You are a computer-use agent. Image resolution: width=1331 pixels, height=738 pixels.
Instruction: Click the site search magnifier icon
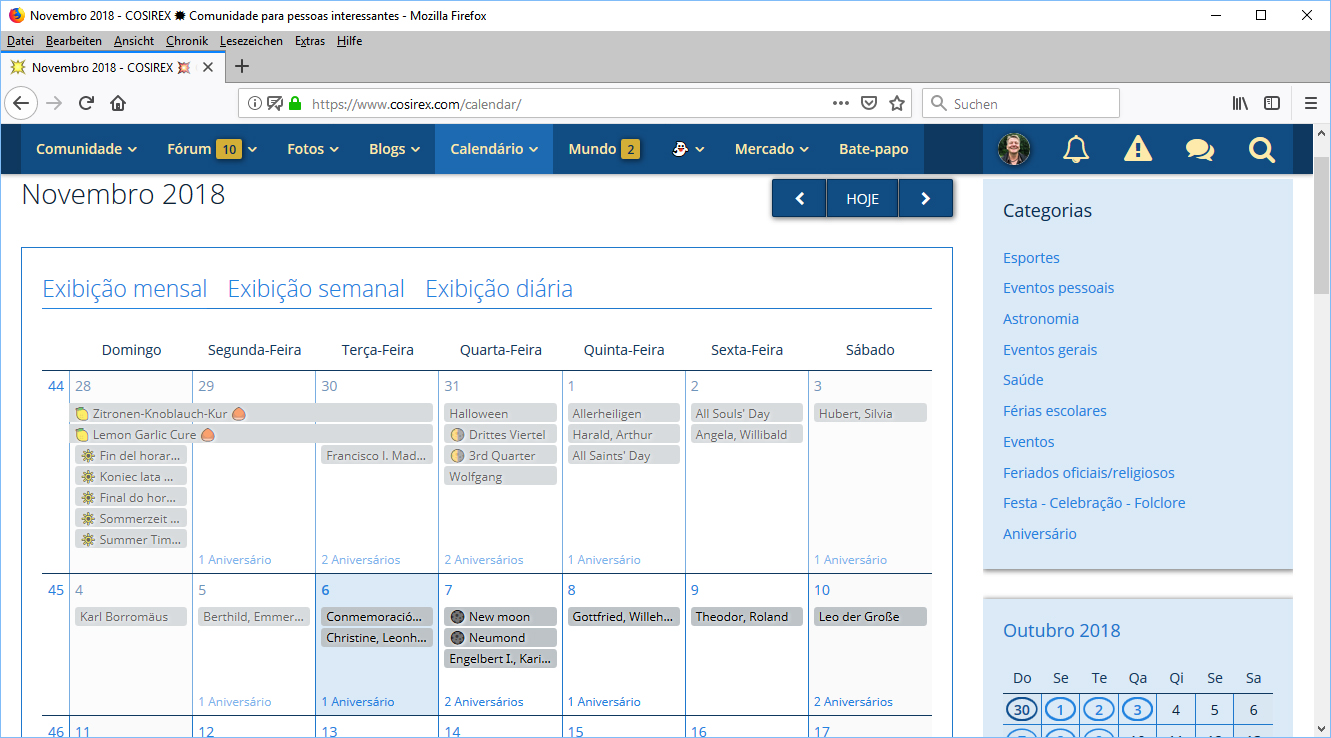(x=1262, y=149)
